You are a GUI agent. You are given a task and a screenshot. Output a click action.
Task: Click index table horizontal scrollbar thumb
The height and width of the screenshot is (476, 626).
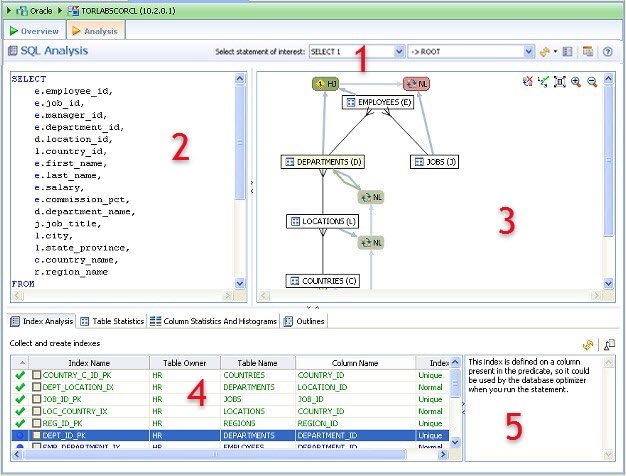[x=214, y=454]
